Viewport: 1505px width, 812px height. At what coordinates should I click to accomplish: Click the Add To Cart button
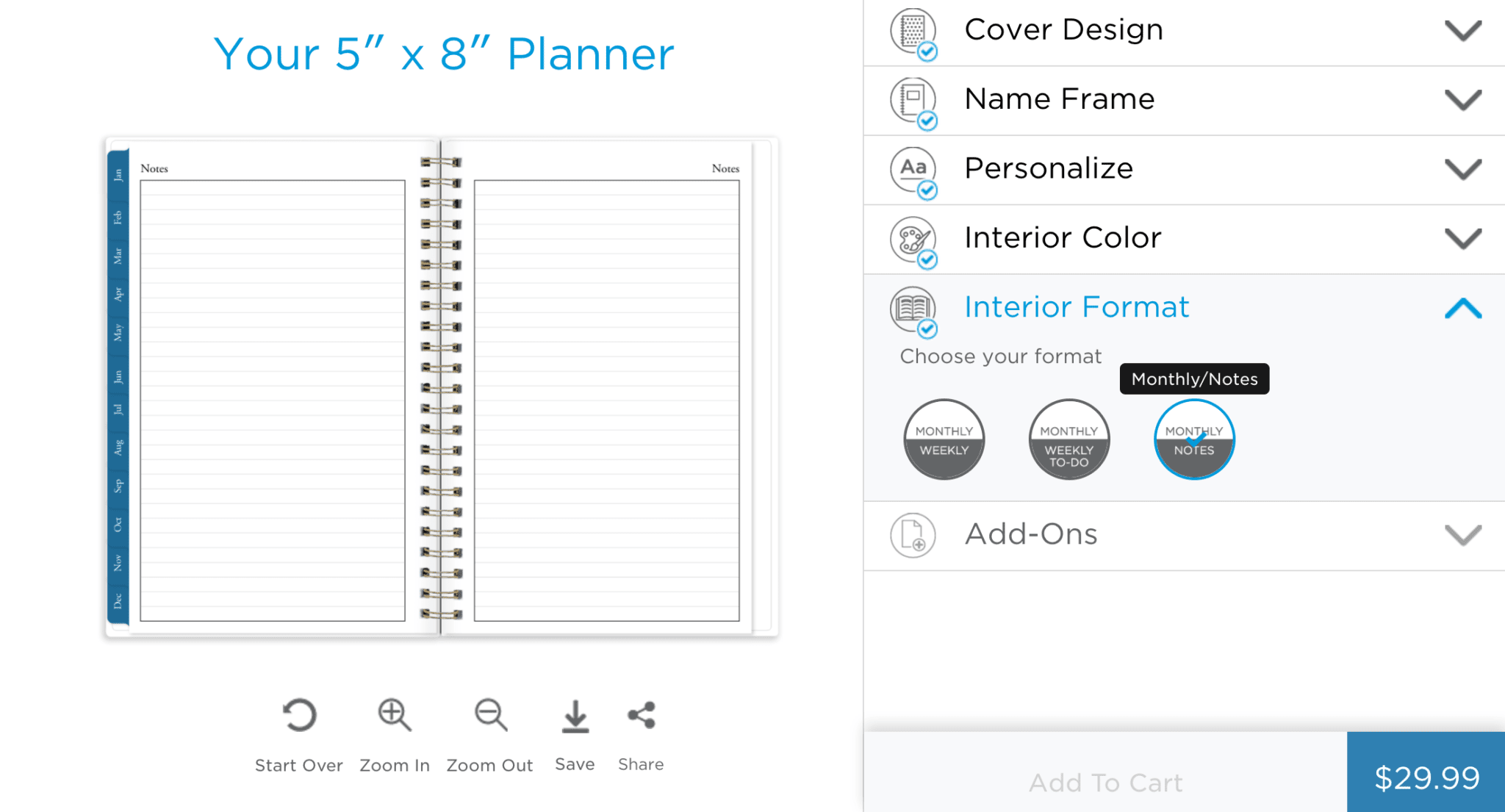point(1105,782)
